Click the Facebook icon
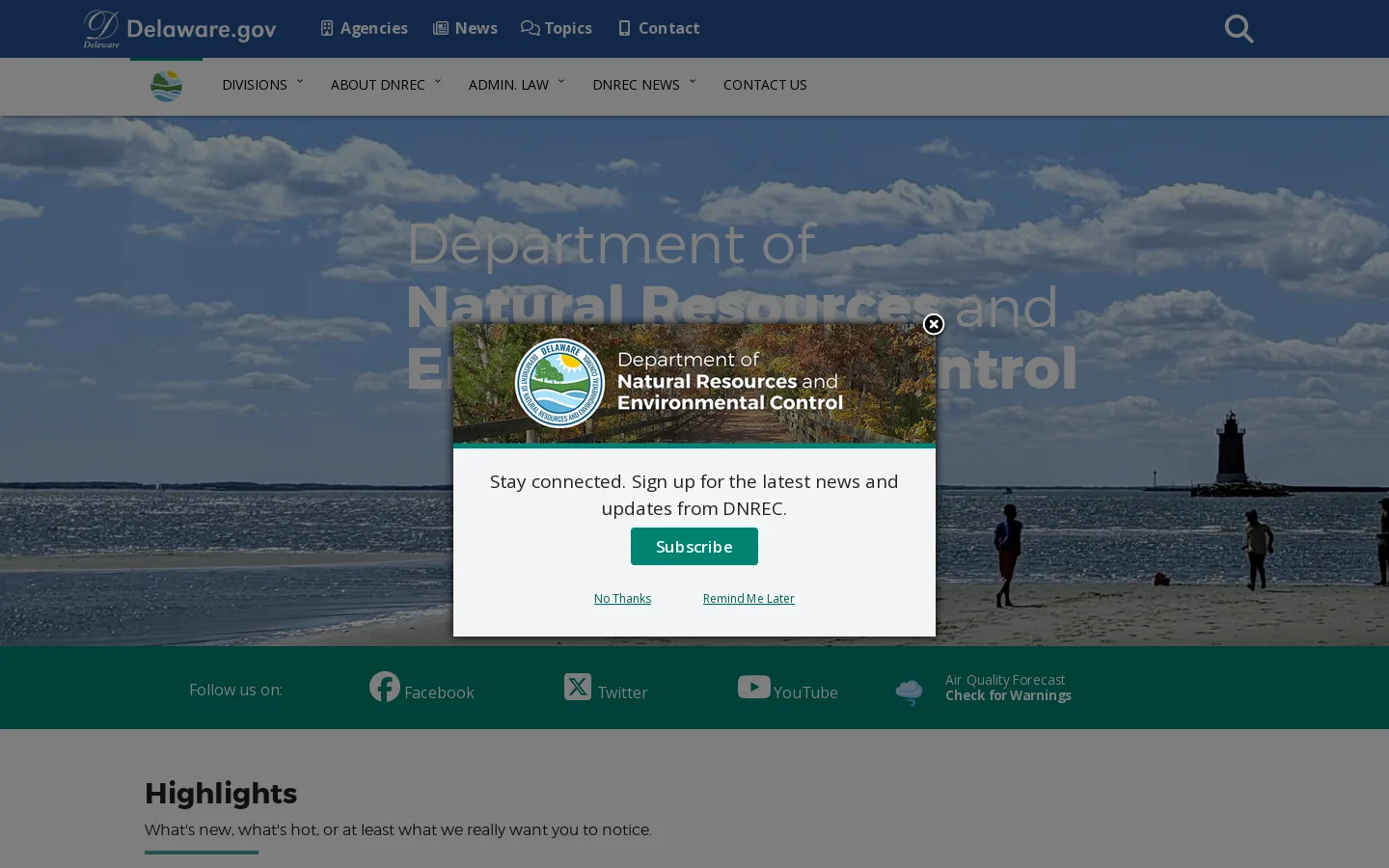 click(x=385, y=687)
